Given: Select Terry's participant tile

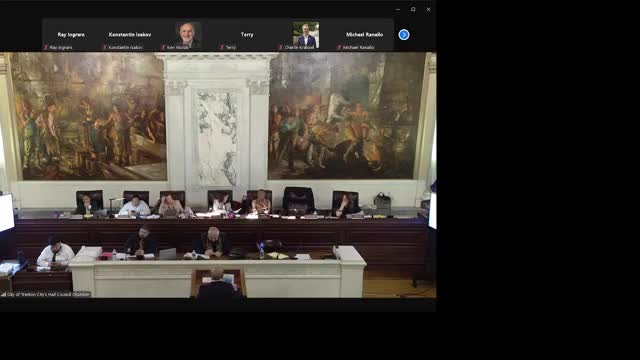Looking at the screenshot, I should pos(247,35).
